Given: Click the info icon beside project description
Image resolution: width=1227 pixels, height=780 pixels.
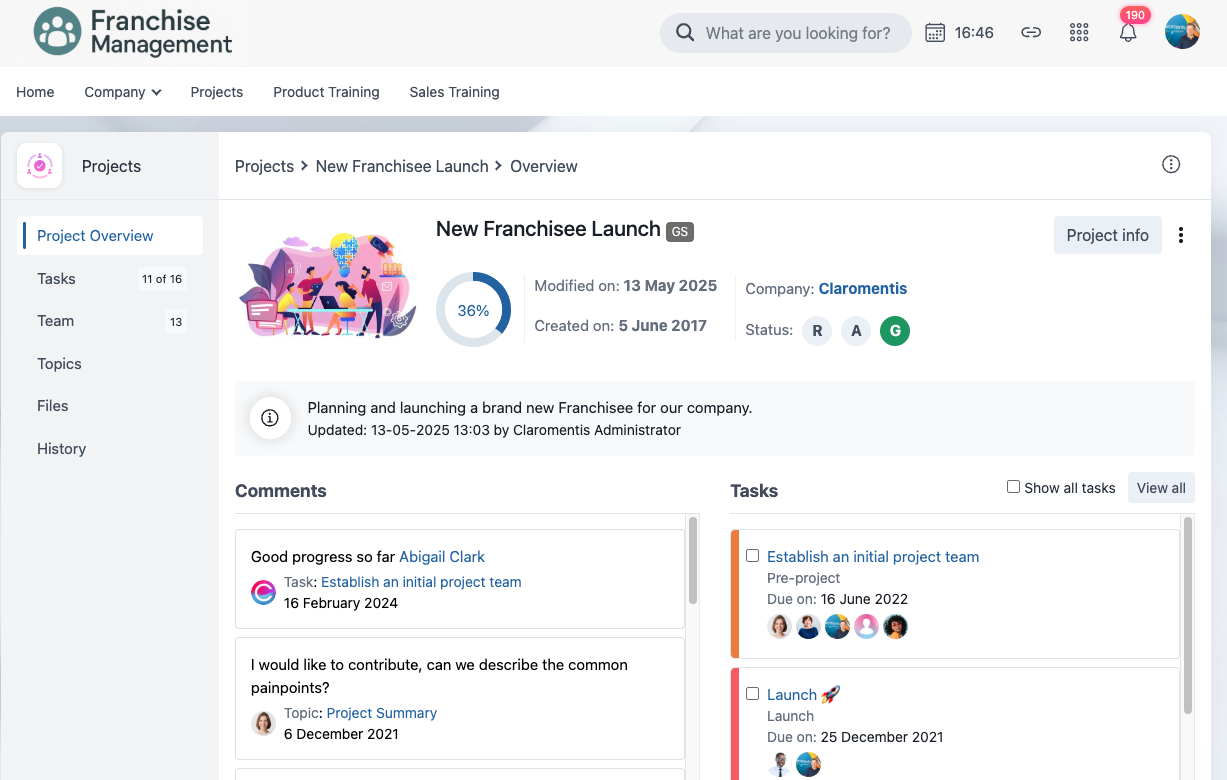Looking at the screenshot, I should coord(269,418).
